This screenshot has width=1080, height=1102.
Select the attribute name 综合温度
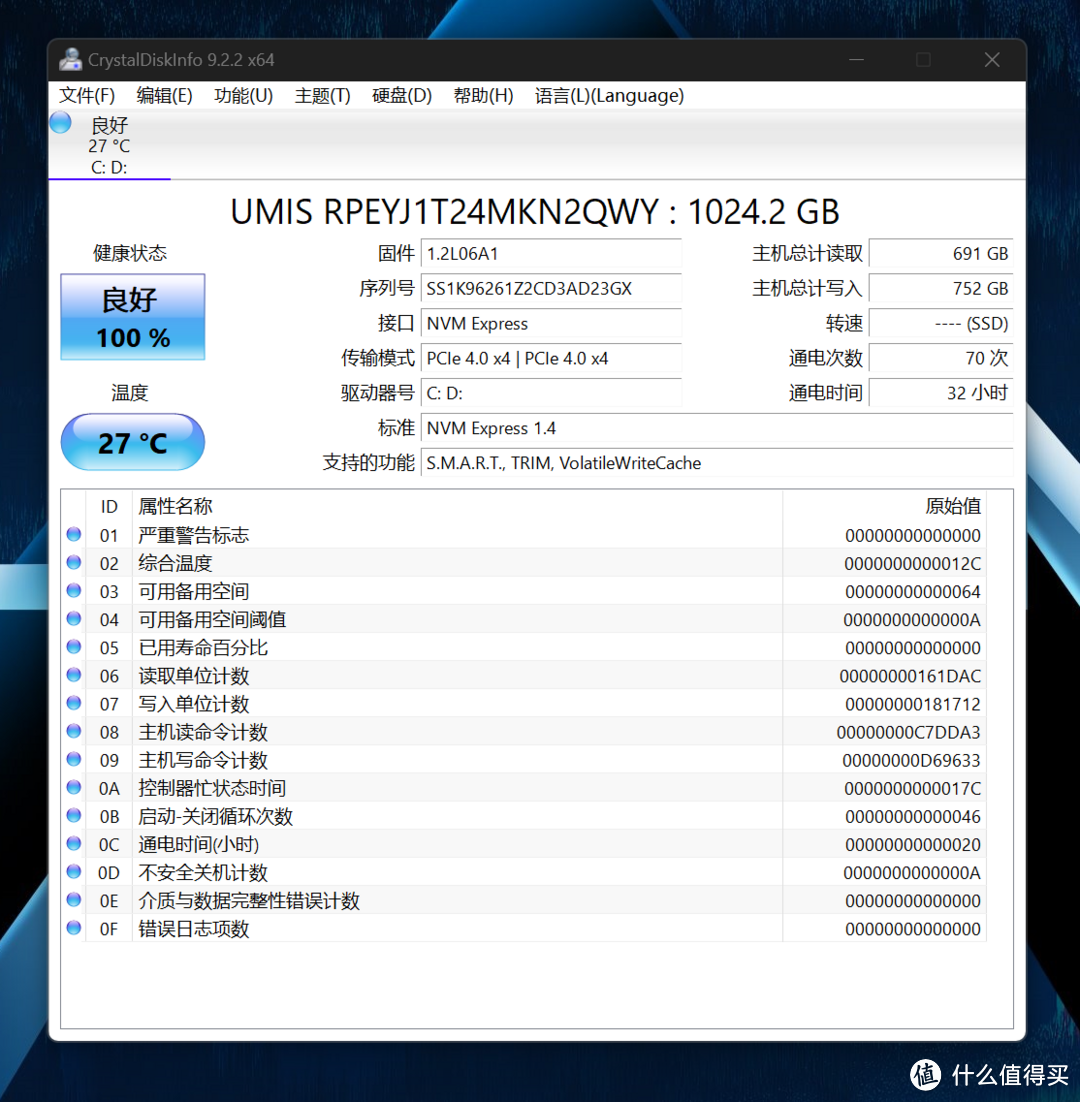click(x=175, y=564)
